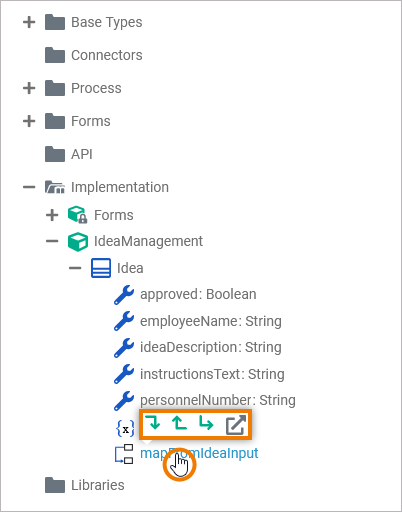The width and height of the screenshot is (402, 512).
Task: Click the green up-left arrow quick-action icon
Action: tap(179, 422)
